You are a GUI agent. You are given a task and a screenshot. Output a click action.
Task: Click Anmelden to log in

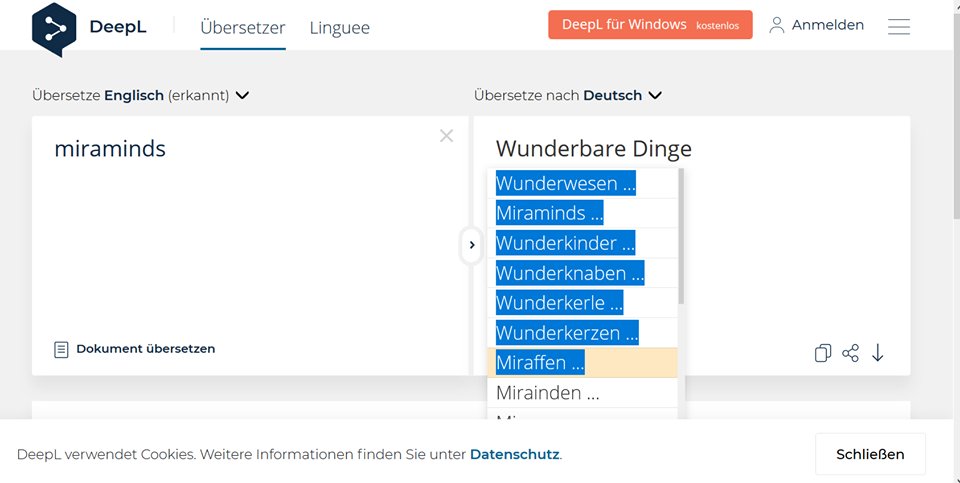[x=817, y=25]
